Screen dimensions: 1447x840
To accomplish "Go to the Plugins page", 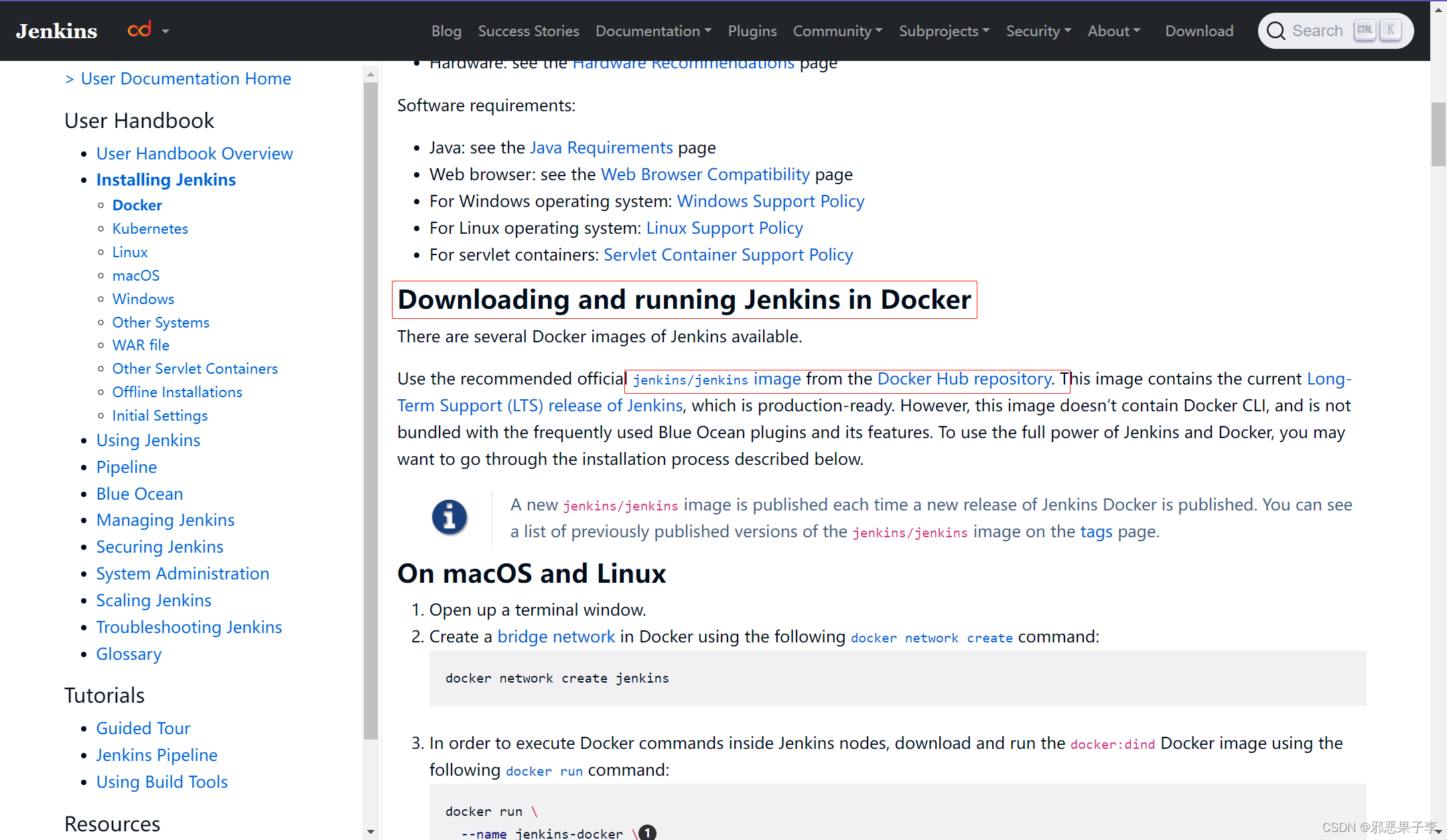I will coord(752,31).
